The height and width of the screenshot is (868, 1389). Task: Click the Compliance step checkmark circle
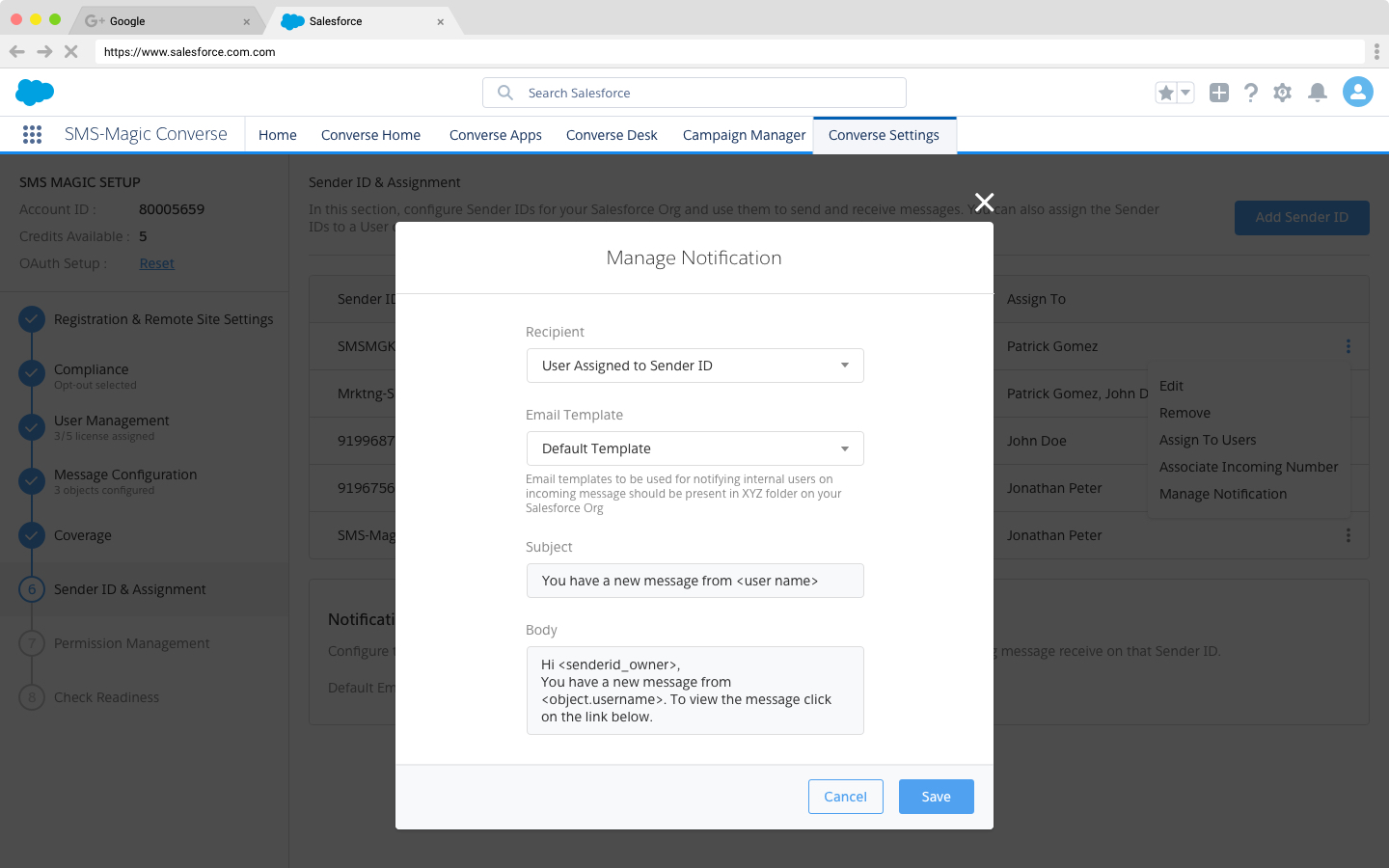pyautogui.click(x=32, y=373)
